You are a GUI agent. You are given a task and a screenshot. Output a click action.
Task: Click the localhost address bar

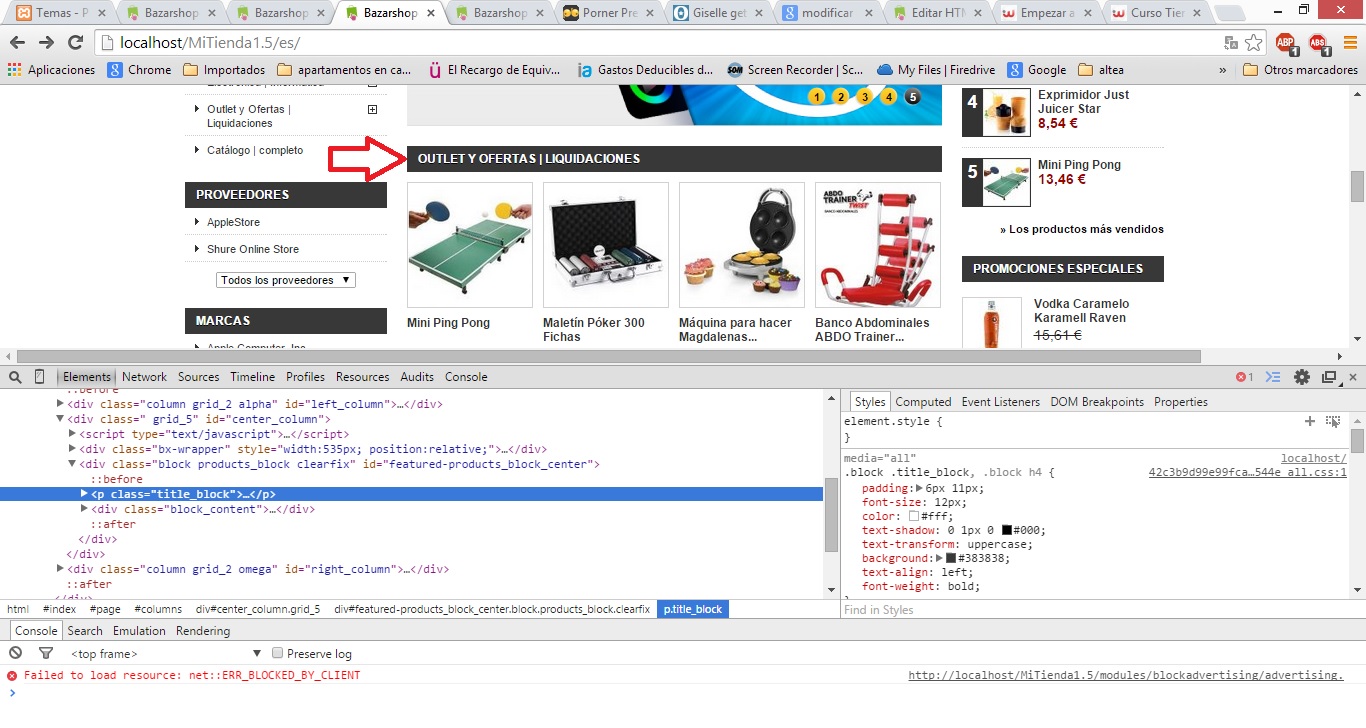[660, 43]
